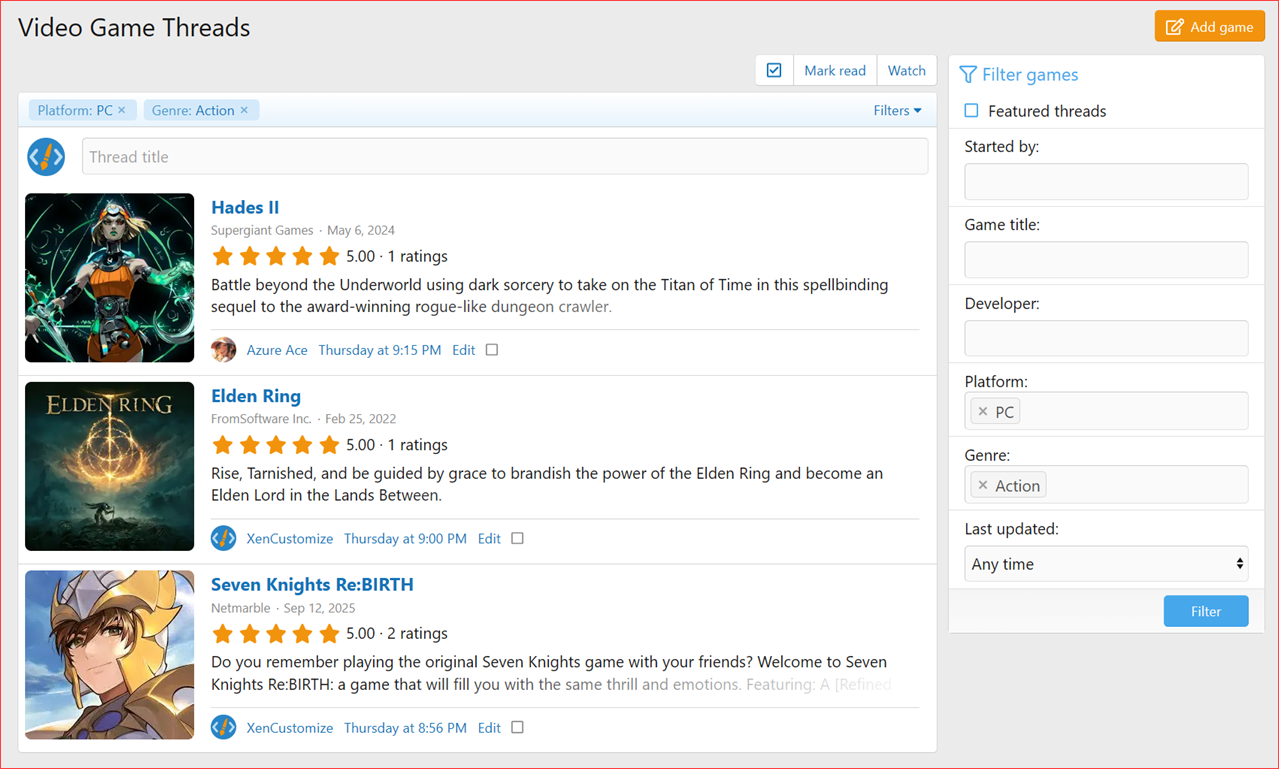The width and height of the screenshot is (1279, 769).
Task: Edit the Seven Knights Re:BIRTH thread
Action: tap(489, 728)
